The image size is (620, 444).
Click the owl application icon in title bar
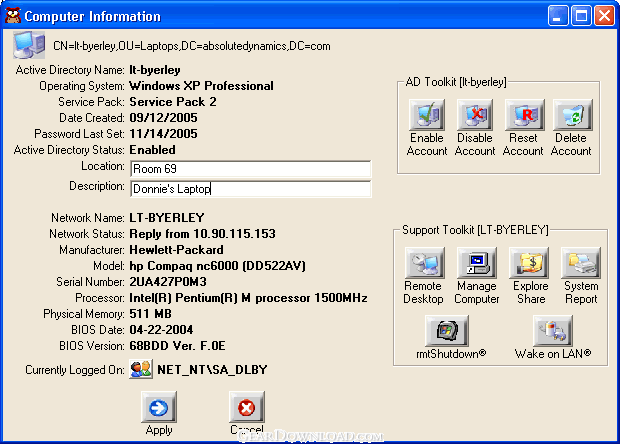pos(13,15)
